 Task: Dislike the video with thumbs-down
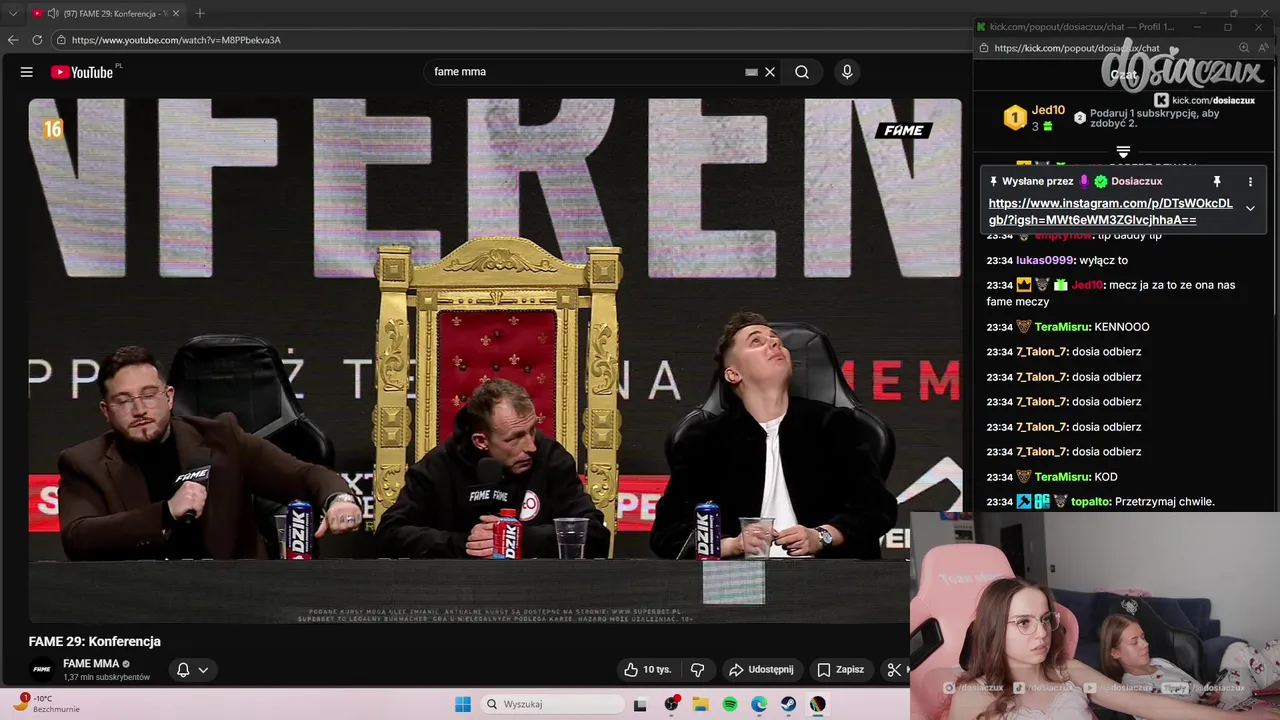point(698,670)
